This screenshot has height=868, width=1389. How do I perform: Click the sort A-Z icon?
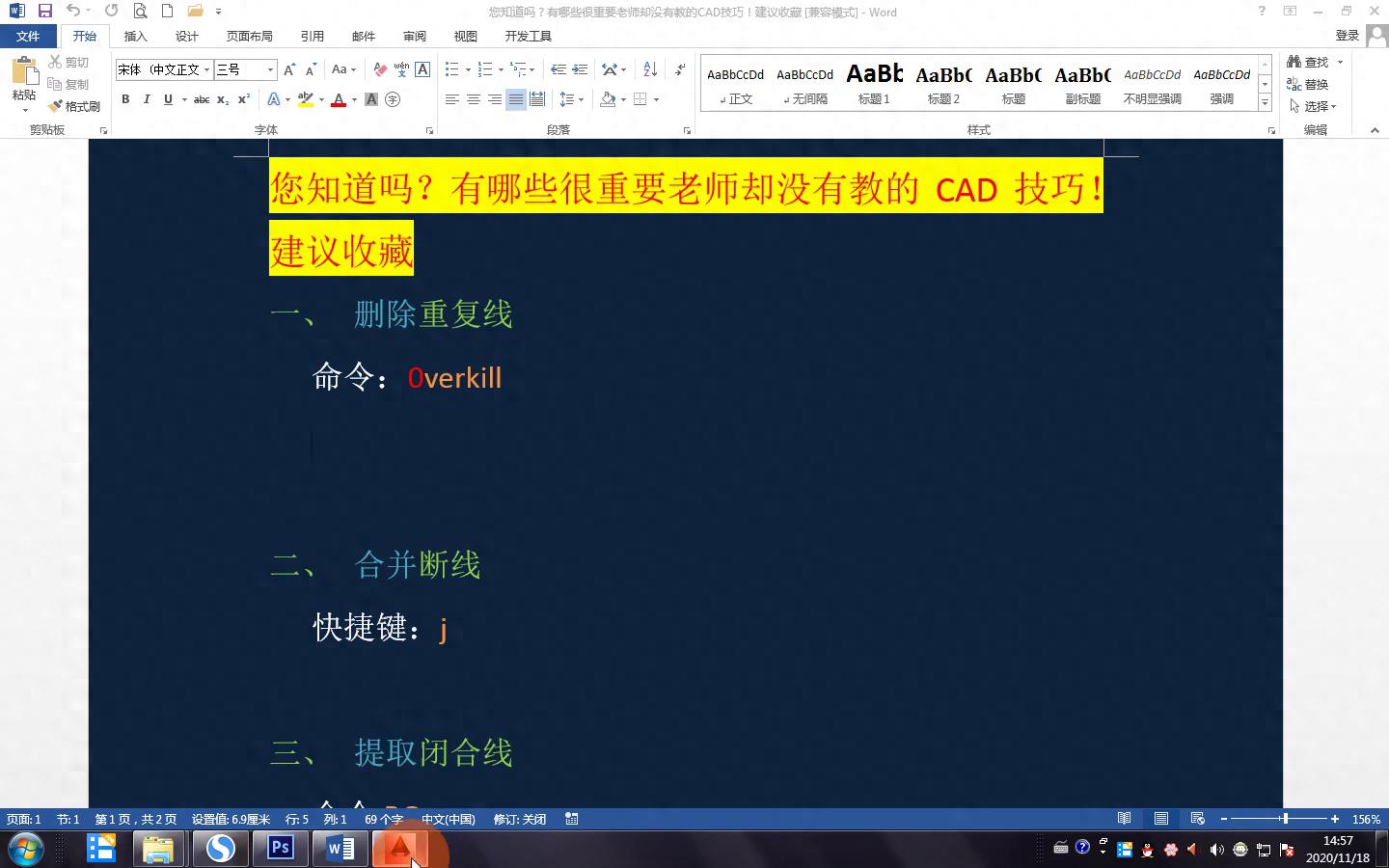point(650,69)
